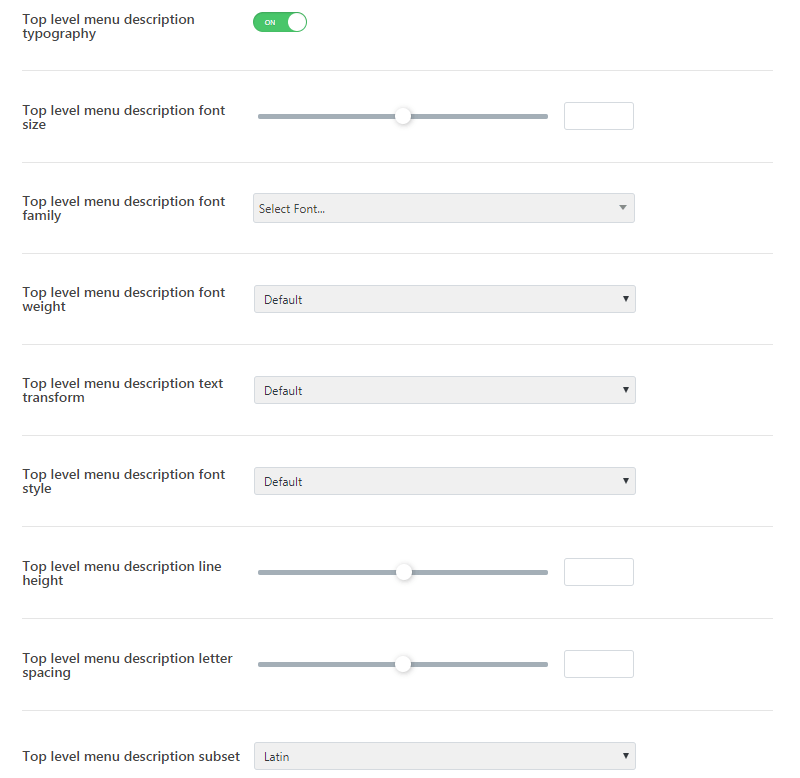Focus the line height value field
This screenshot has height=778, width=800.
click(598, 572)
